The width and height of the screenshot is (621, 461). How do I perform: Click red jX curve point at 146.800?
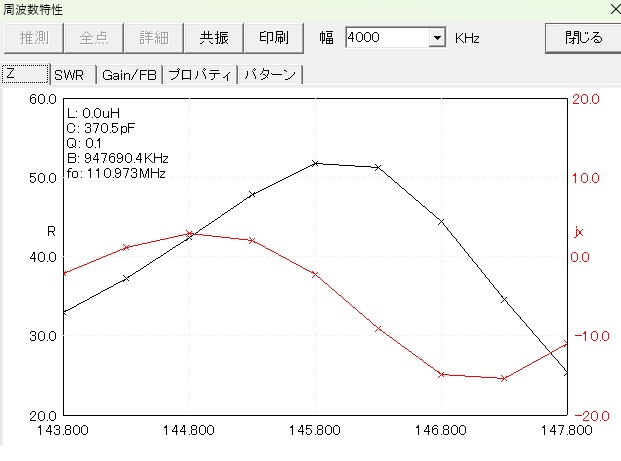coord(441,374)
